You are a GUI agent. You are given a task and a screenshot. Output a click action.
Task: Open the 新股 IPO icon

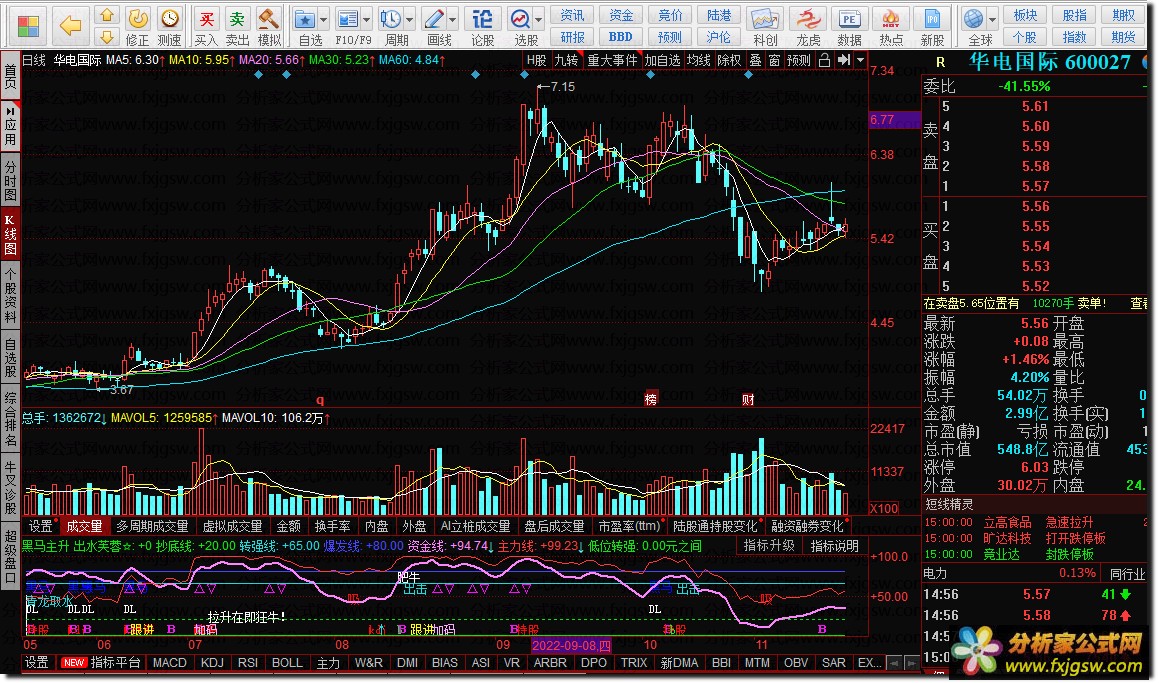click(x=932, y=18)
